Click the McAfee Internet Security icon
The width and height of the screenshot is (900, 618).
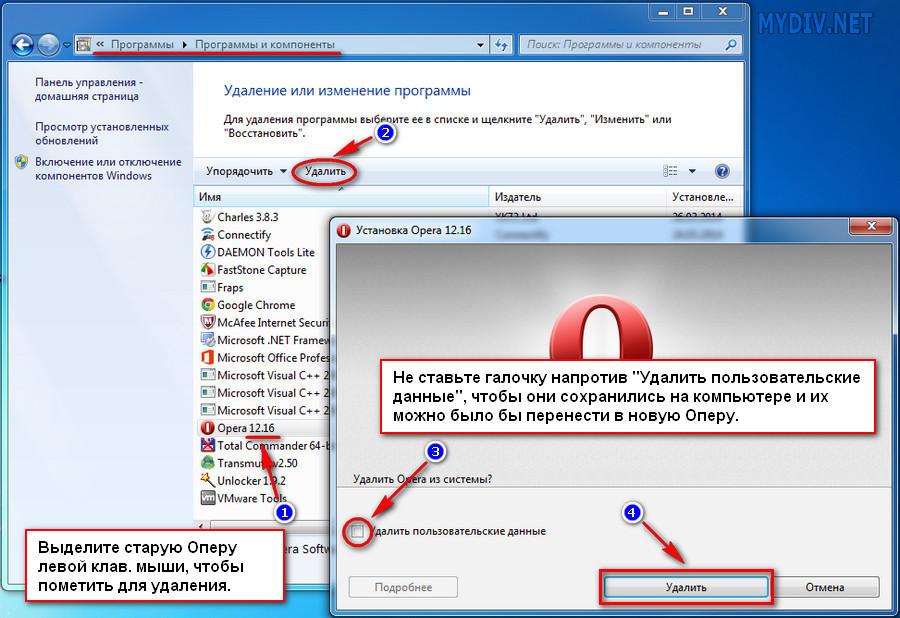pos(207,322)
